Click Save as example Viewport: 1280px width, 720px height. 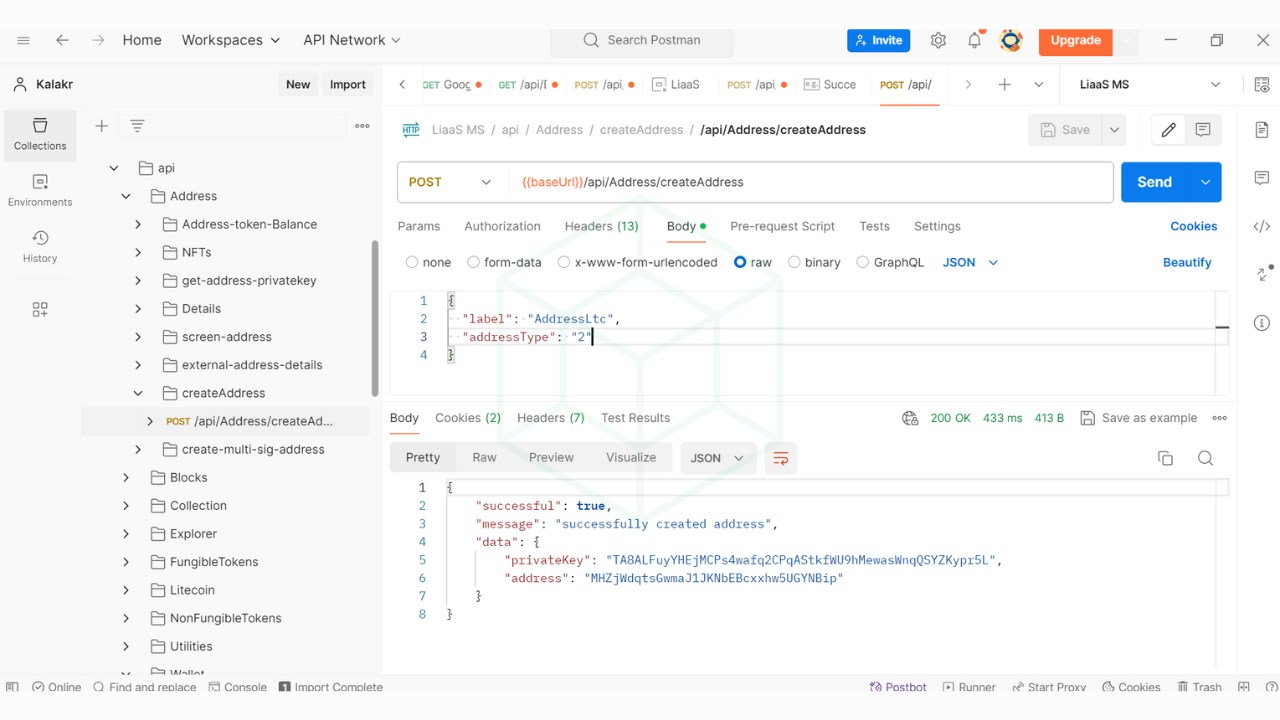(1138, 418)
